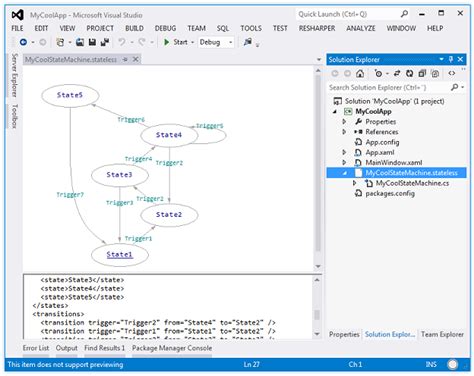Open the Error List tab

tap(36, 348)
